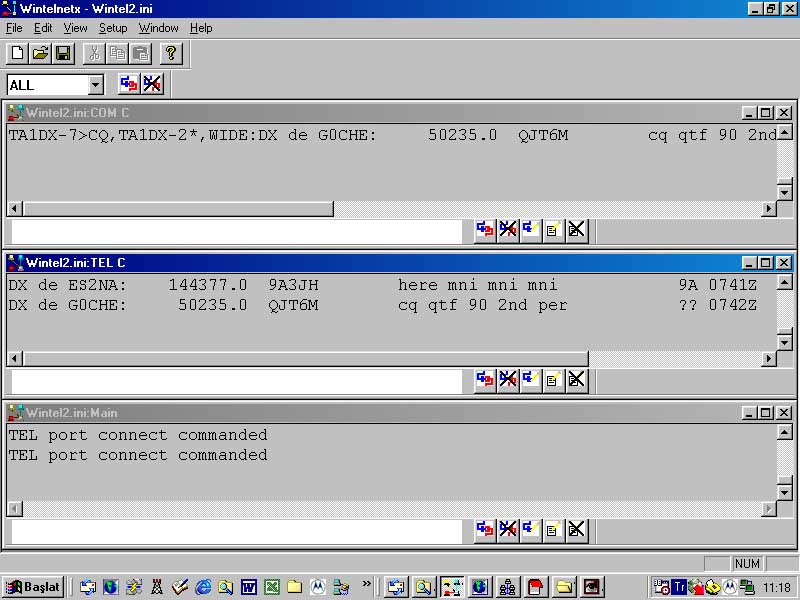Viewport: 800px width, 600px height.
Task: Click the Başlat start button
Action: [x=33, y=587]
